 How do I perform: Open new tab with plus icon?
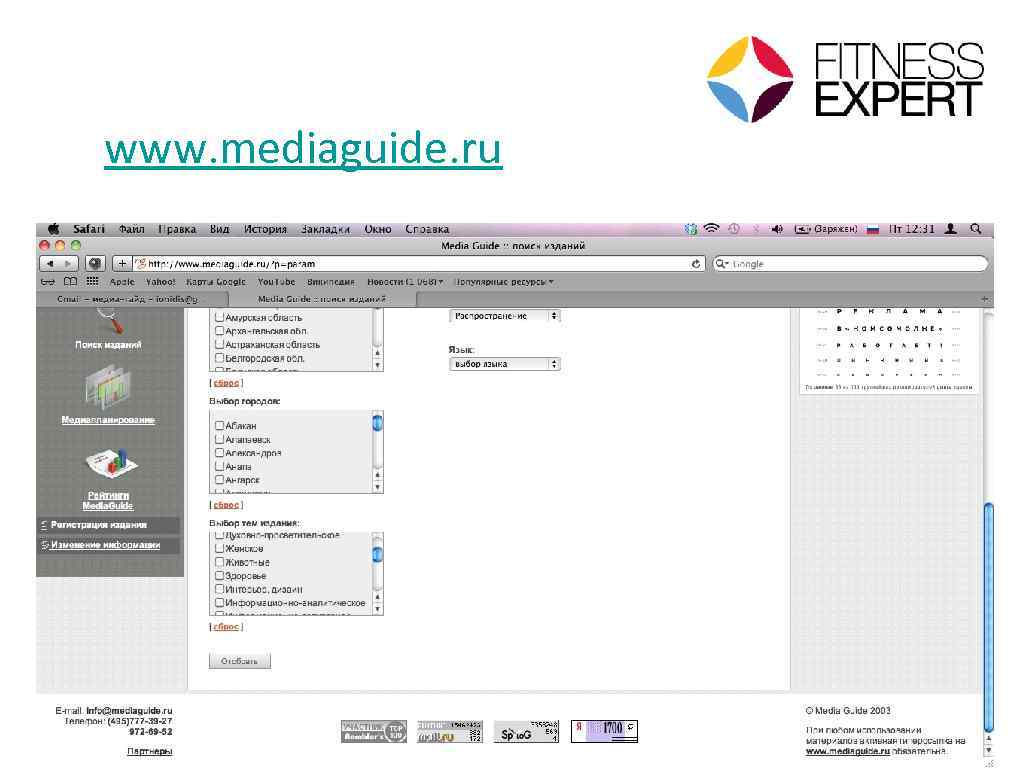[984, 298]
